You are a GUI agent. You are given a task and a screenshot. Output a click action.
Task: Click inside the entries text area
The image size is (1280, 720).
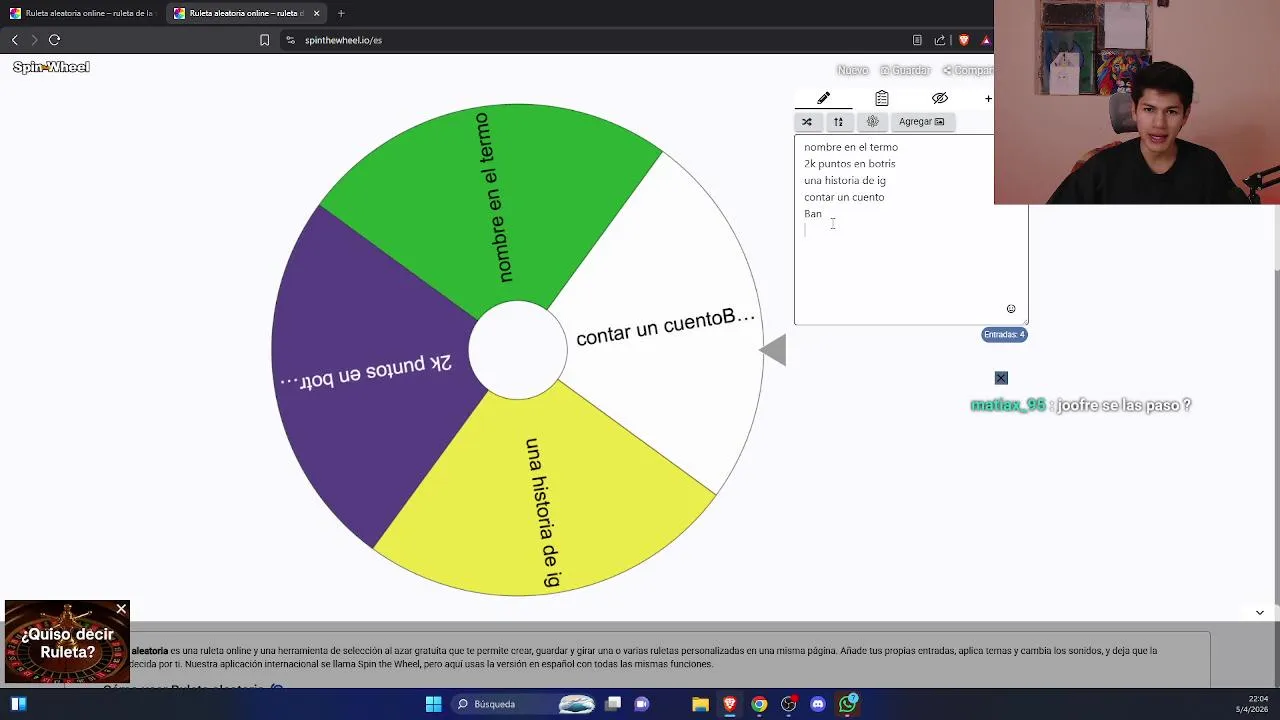click(910, 230)
